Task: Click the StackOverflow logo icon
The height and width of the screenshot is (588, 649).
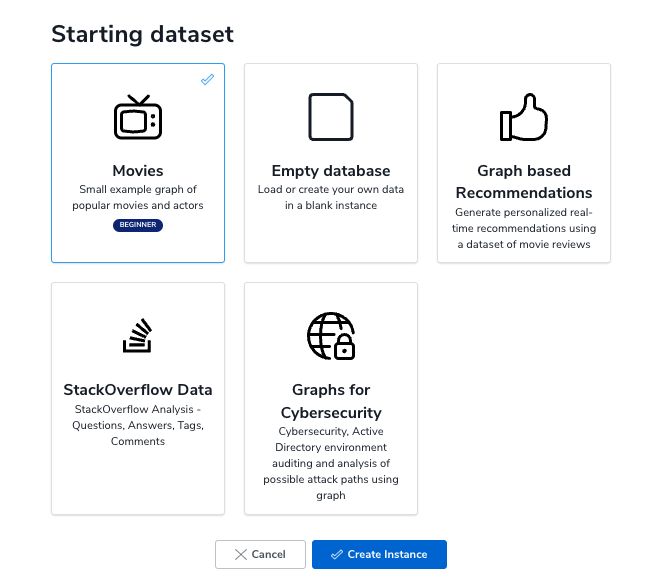Action: [138, 336]
